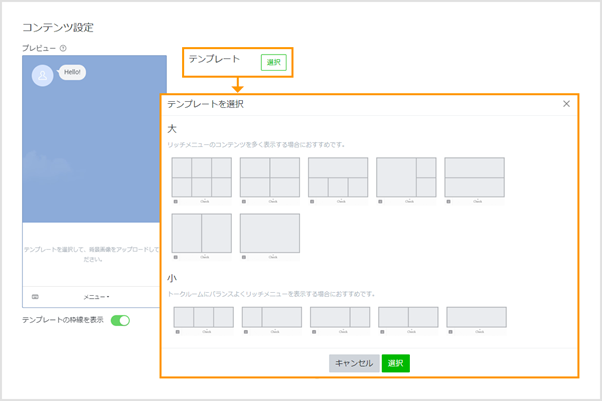Select radio button under small three-column template
This screenshot has width=602, height=402.
point(176,332)
